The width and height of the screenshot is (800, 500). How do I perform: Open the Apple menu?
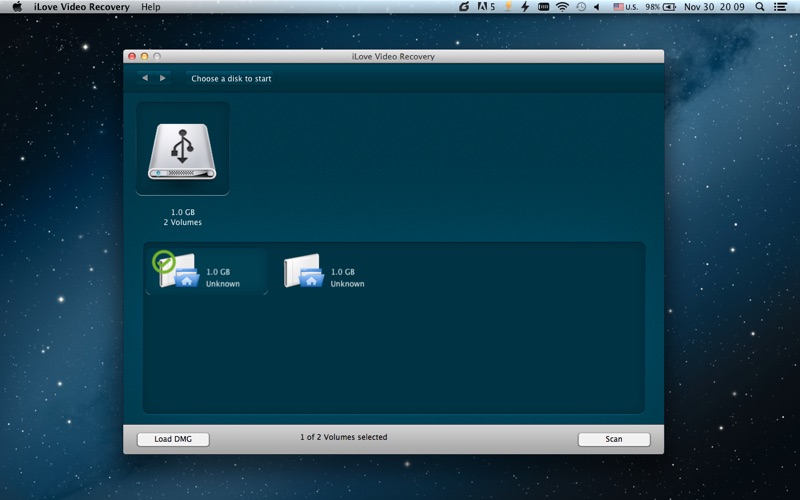pyautogui.click(x=17, y=7)
